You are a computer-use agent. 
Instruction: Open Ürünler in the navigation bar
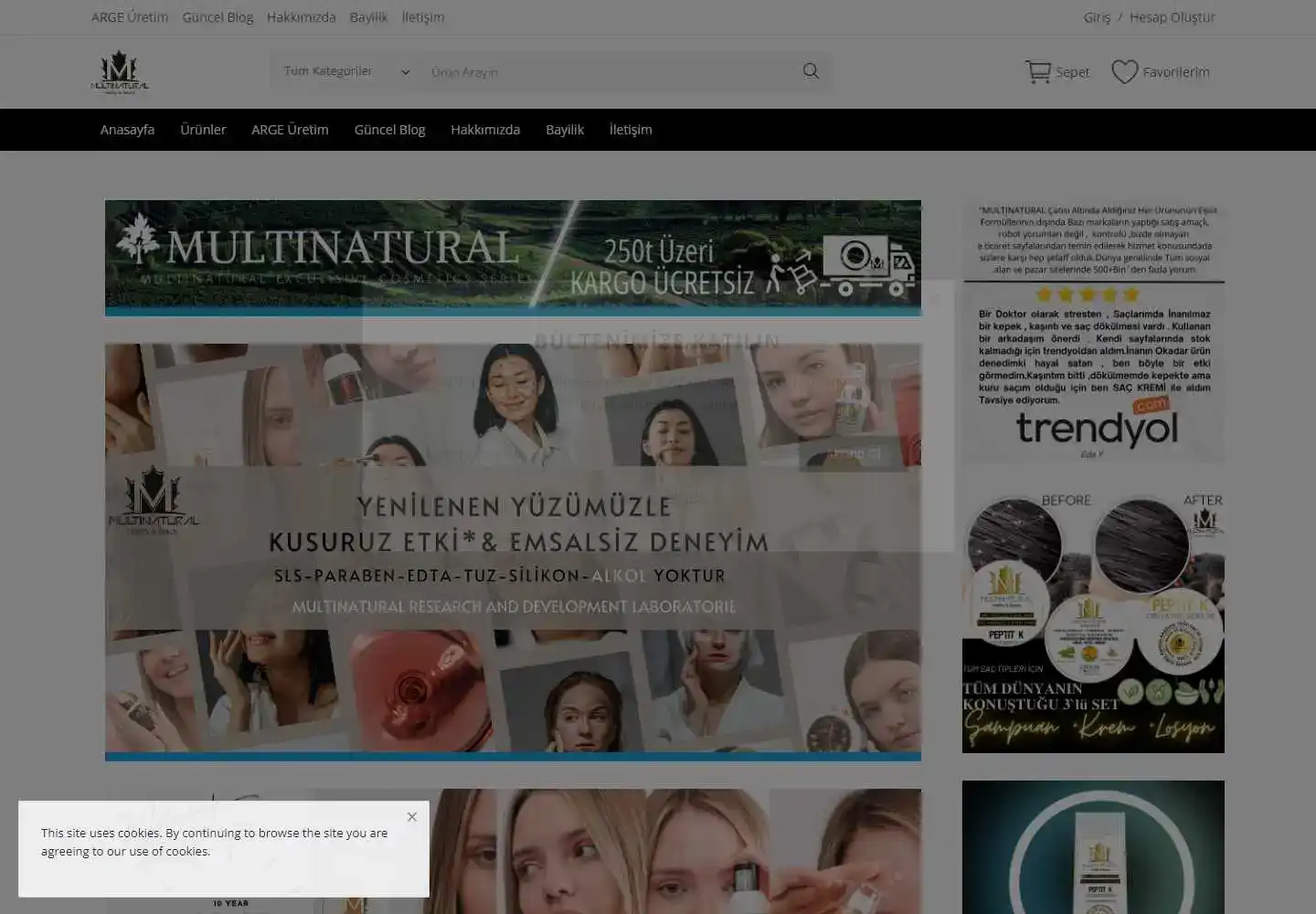point(203,130)
